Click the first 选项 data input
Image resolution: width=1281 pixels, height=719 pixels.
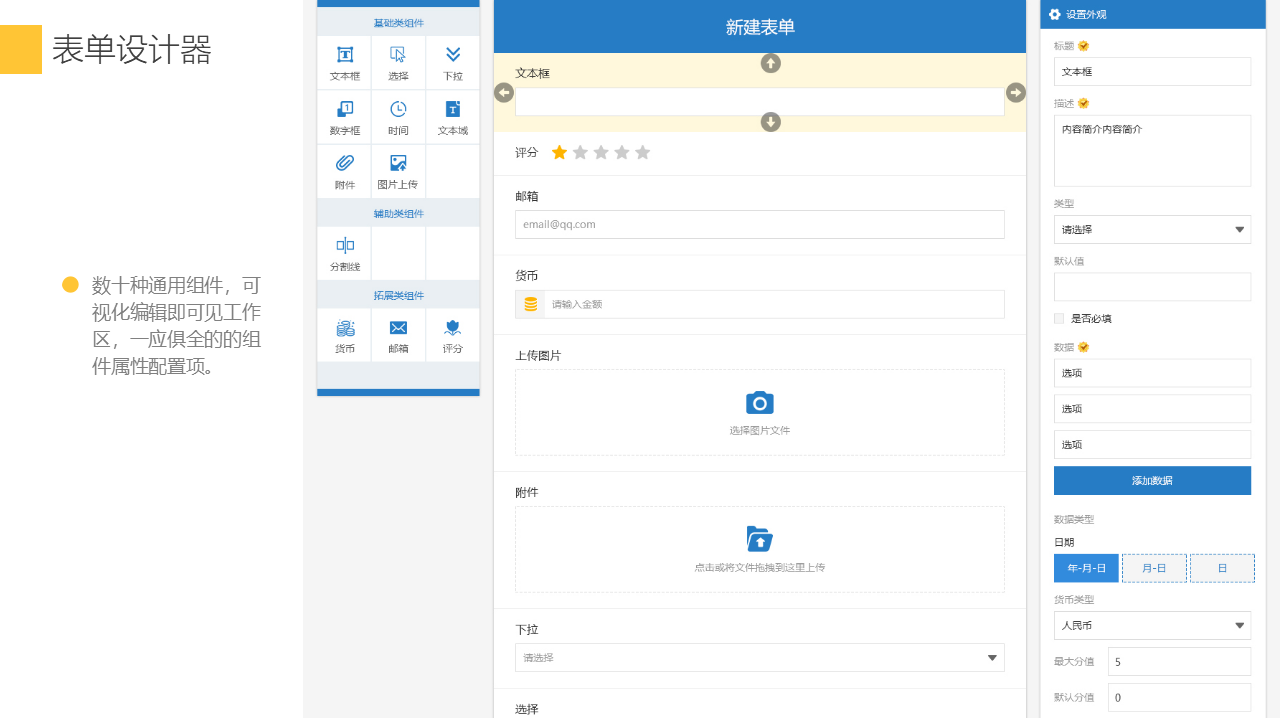(1152, 373)
